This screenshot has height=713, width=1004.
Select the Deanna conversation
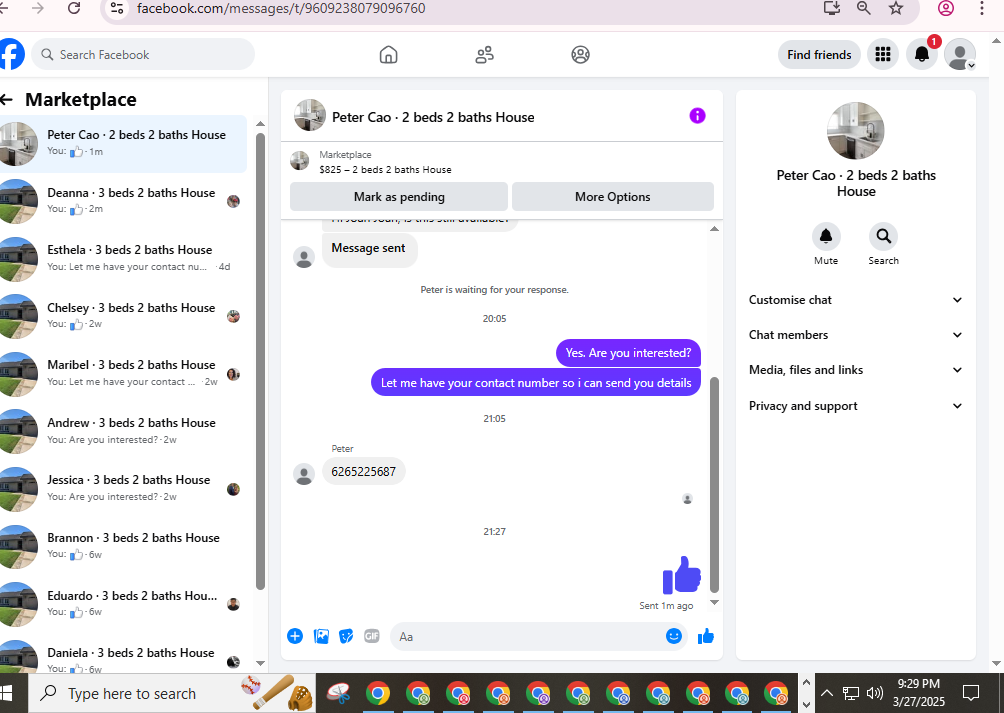[123, 201]
